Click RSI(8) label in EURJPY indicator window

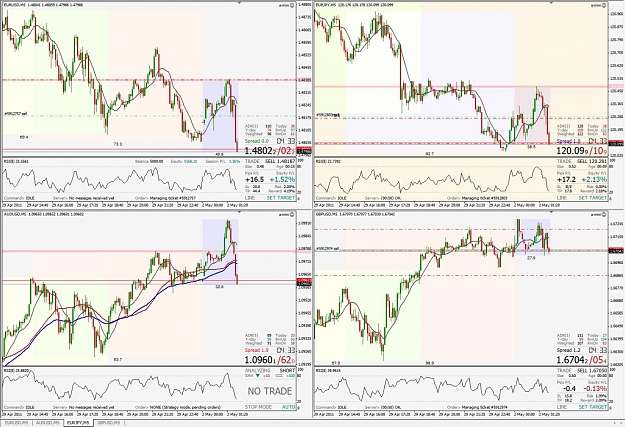pos(327,161)
